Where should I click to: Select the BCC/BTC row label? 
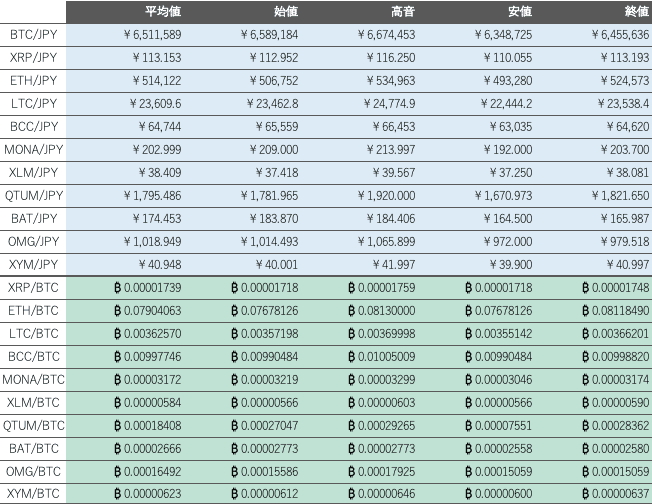coord(33,356)
